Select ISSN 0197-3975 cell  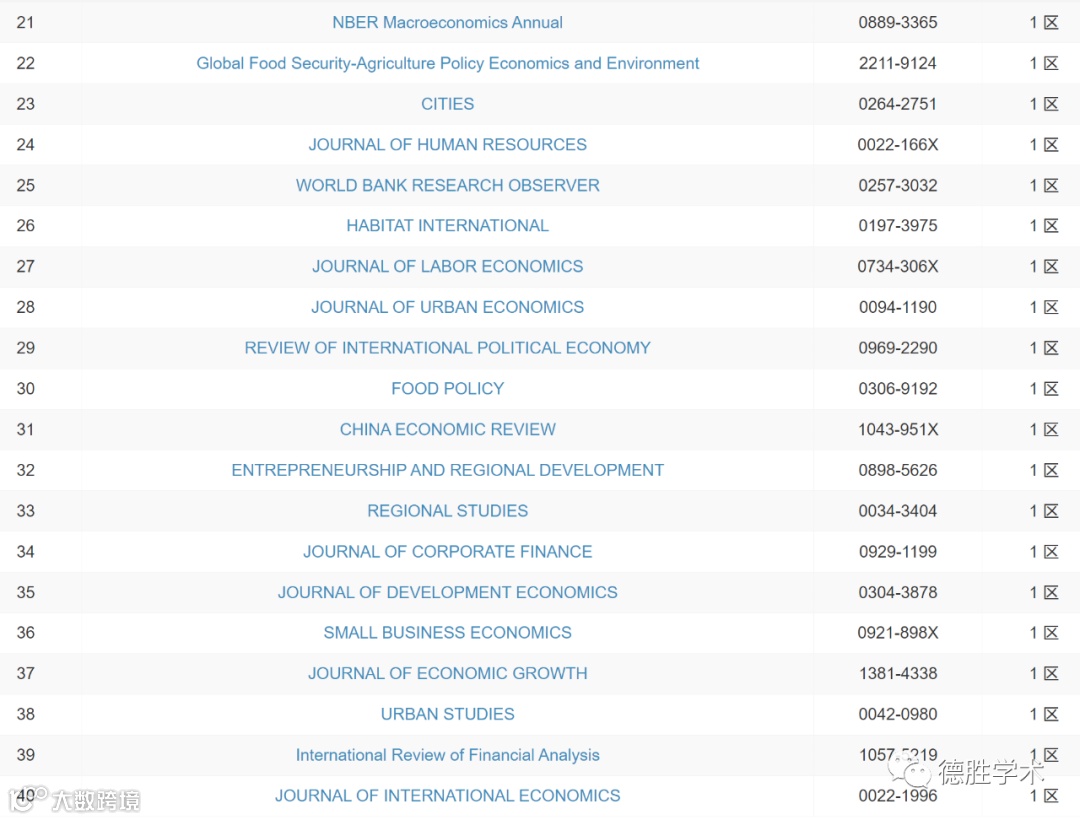897,226
